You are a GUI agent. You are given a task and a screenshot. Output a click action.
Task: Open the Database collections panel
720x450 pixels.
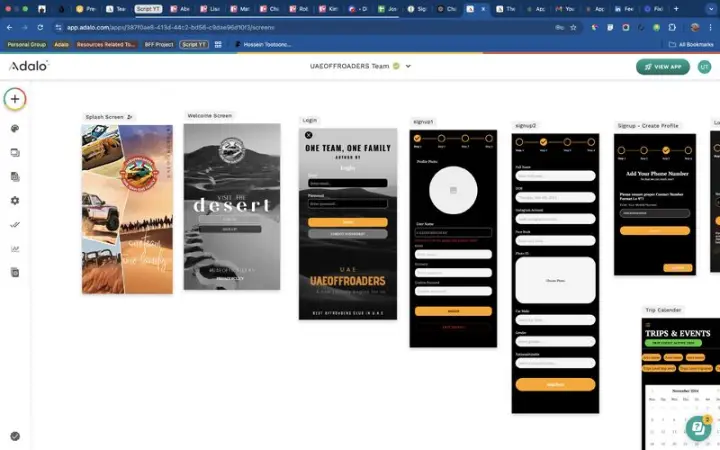coord(15,177)
